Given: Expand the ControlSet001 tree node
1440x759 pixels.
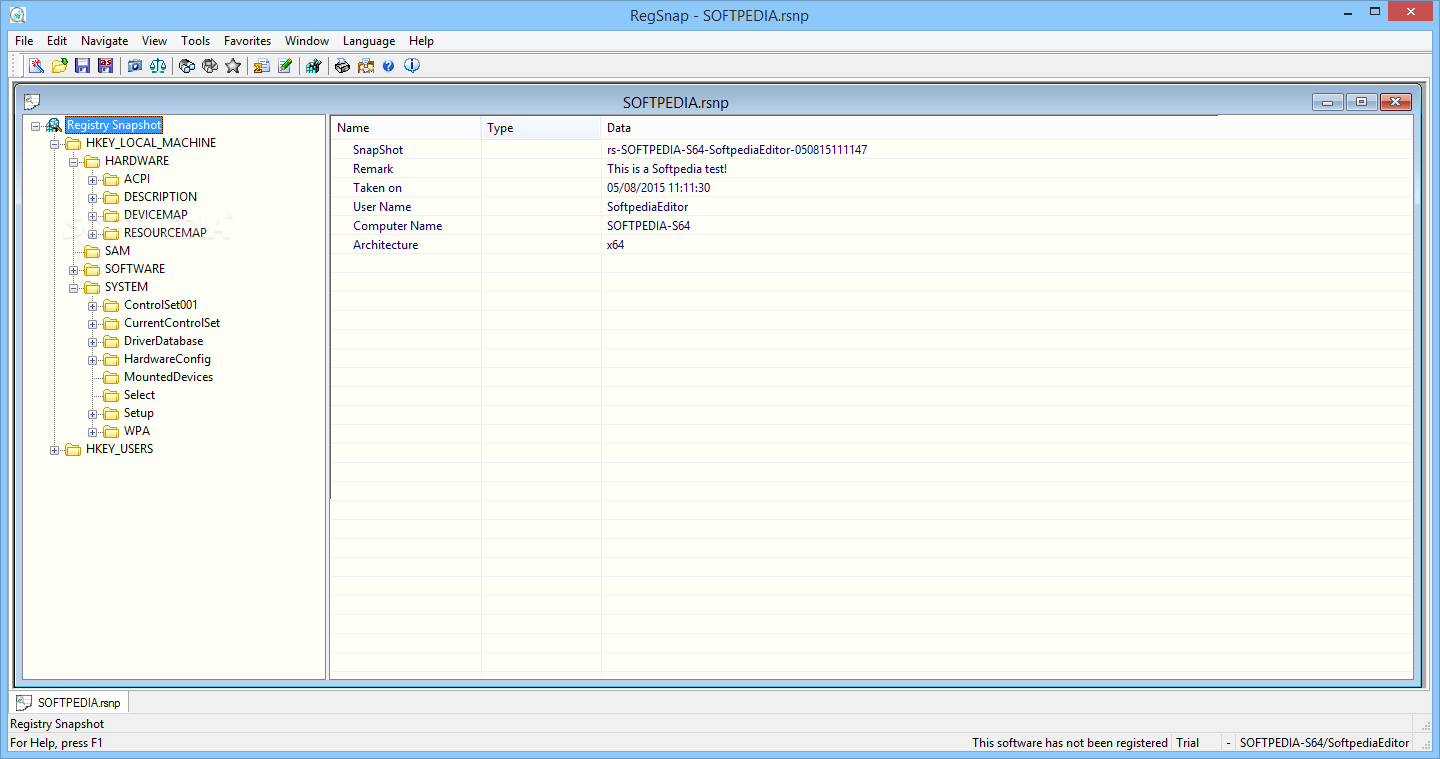Looking at the screenshot, I should pos(93,306).
